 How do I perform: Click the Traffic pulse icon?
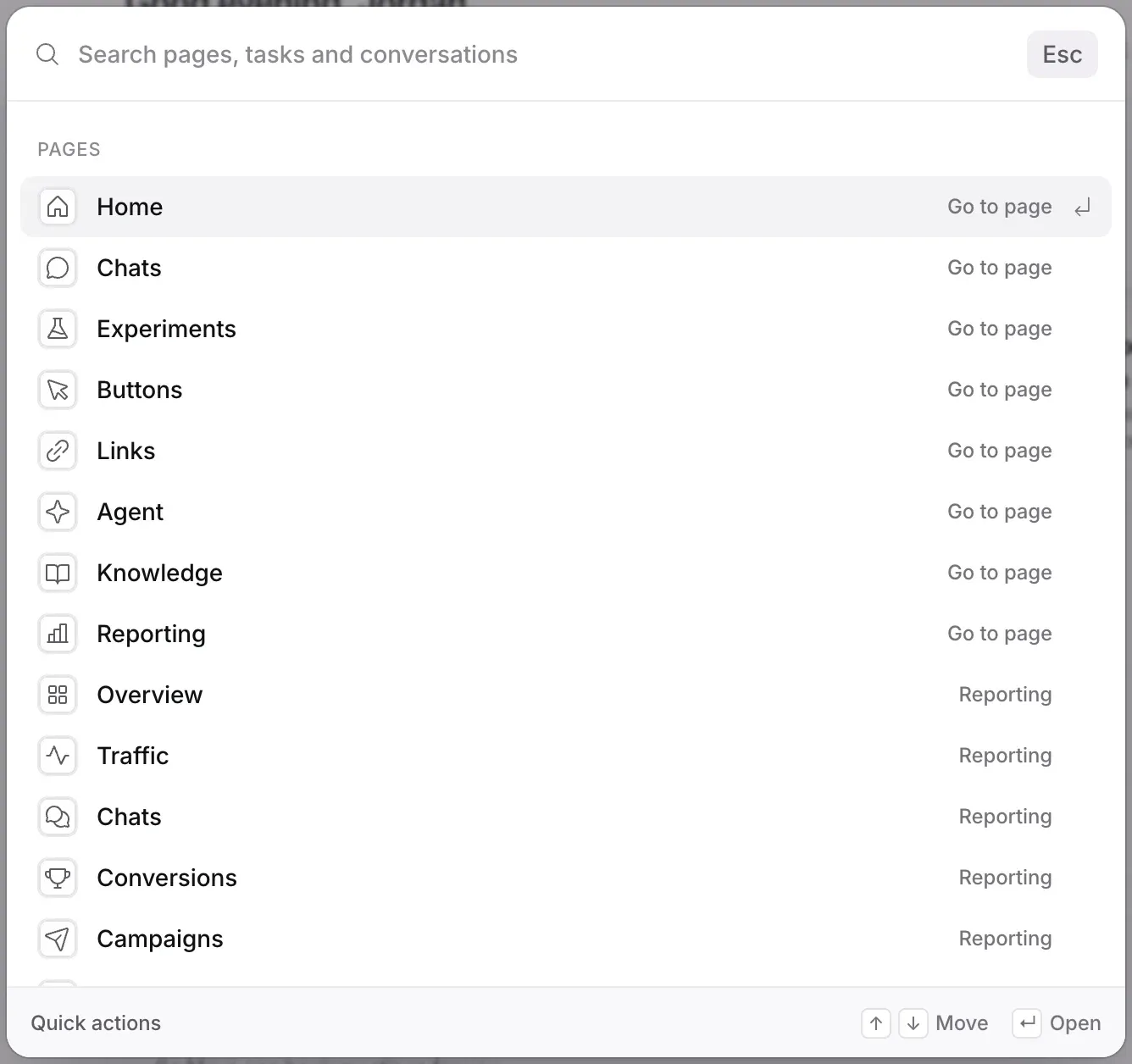(58, 756)
